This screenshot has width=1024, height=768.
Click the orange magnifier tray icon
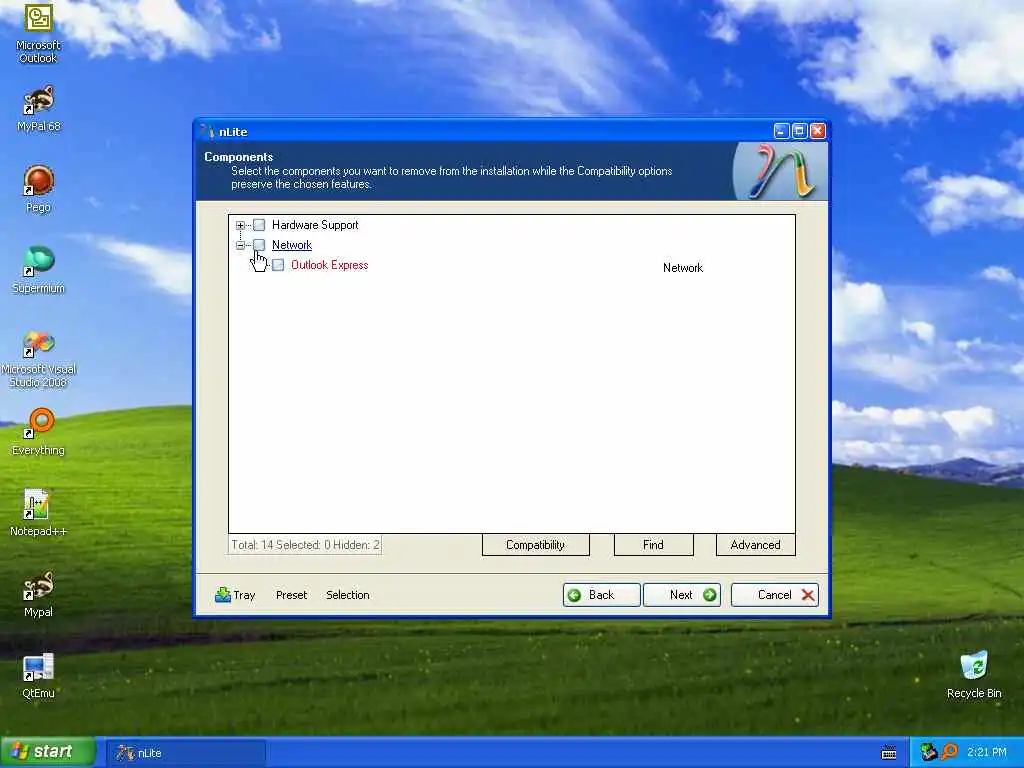(x=950, y=752)
